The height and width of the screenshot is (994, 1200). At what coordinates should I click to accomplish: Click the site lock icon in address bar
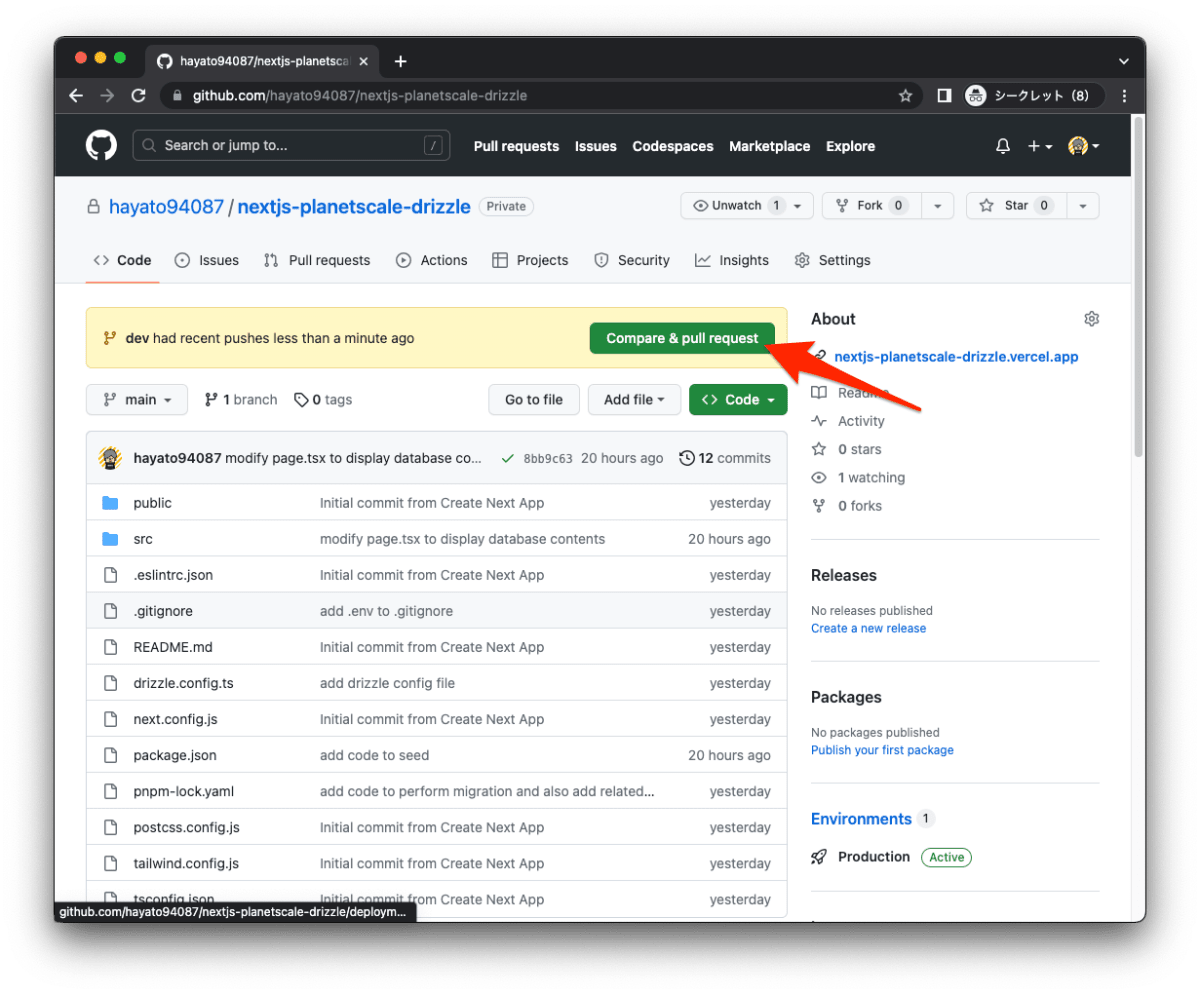(x=178, y=96)
